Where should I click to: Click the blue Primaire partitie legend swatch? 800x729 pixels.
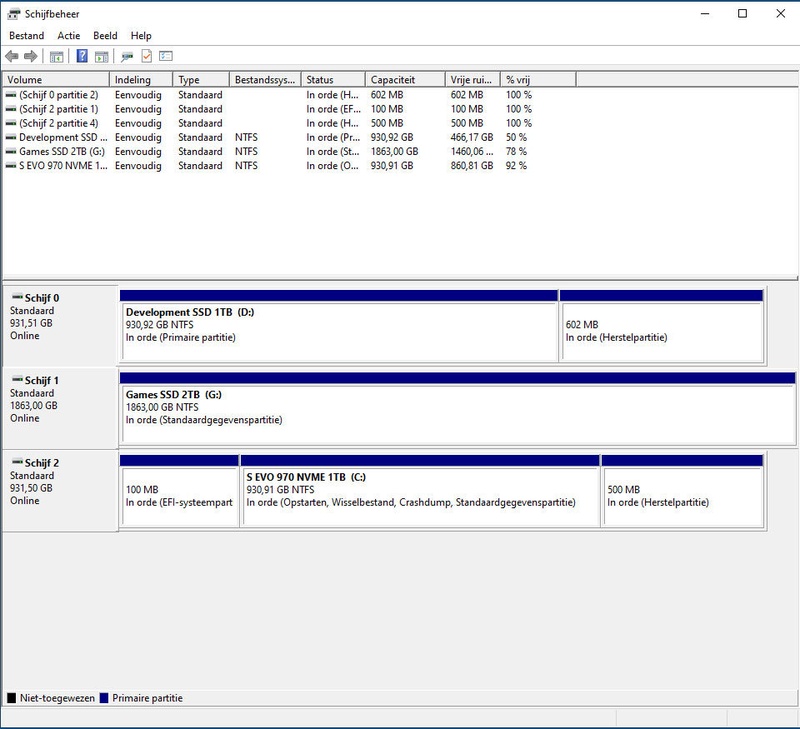point(104,698)
